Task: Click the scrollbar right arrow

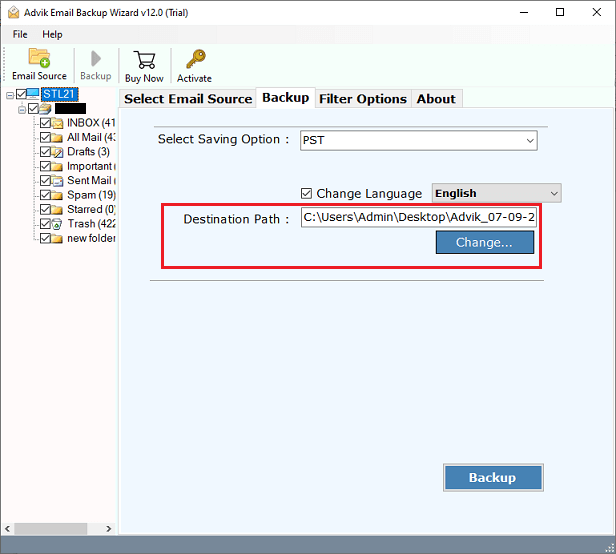Action: click(109, 528)
